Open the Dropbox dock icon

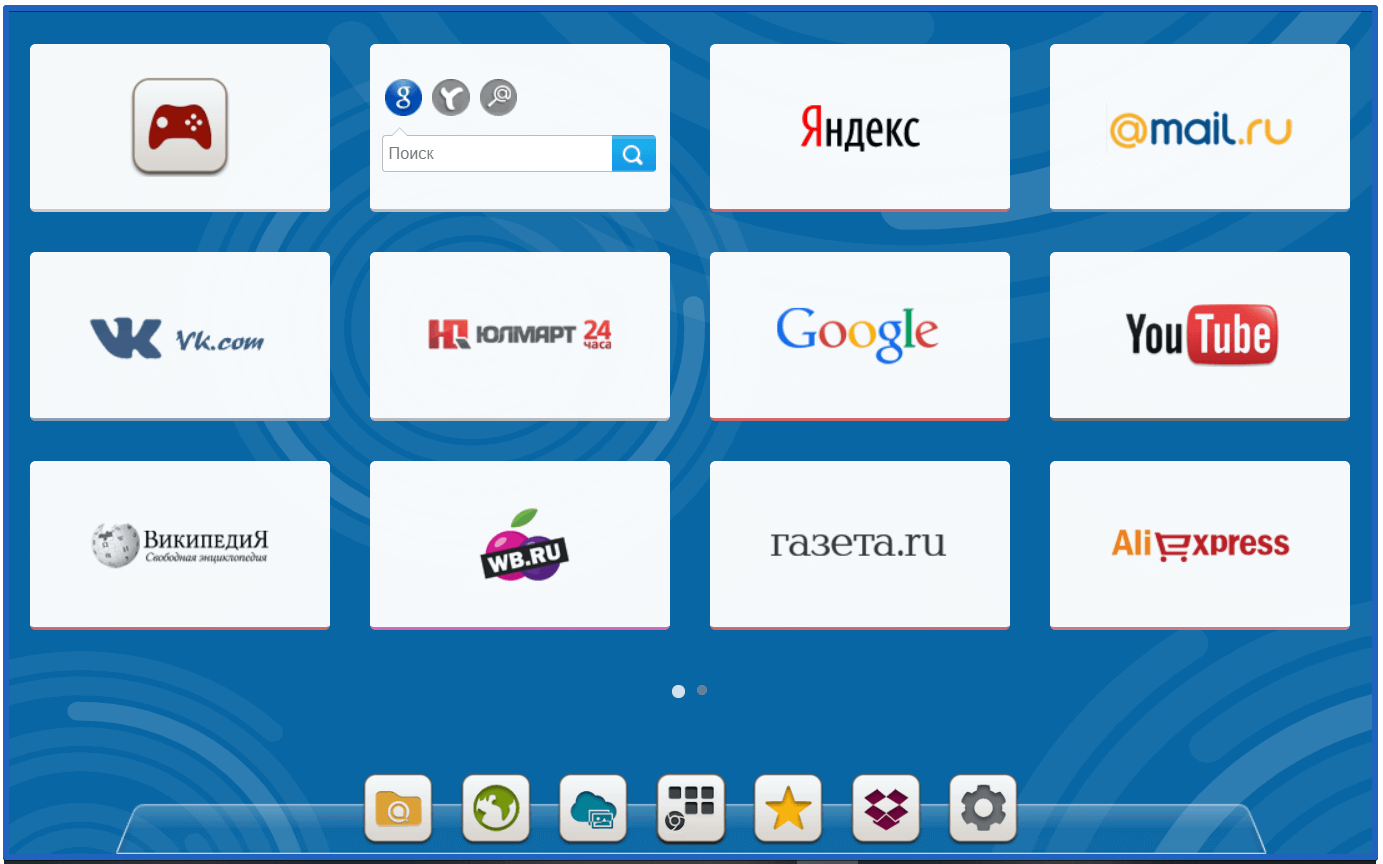pyautogui.click(x=886, y=808)
